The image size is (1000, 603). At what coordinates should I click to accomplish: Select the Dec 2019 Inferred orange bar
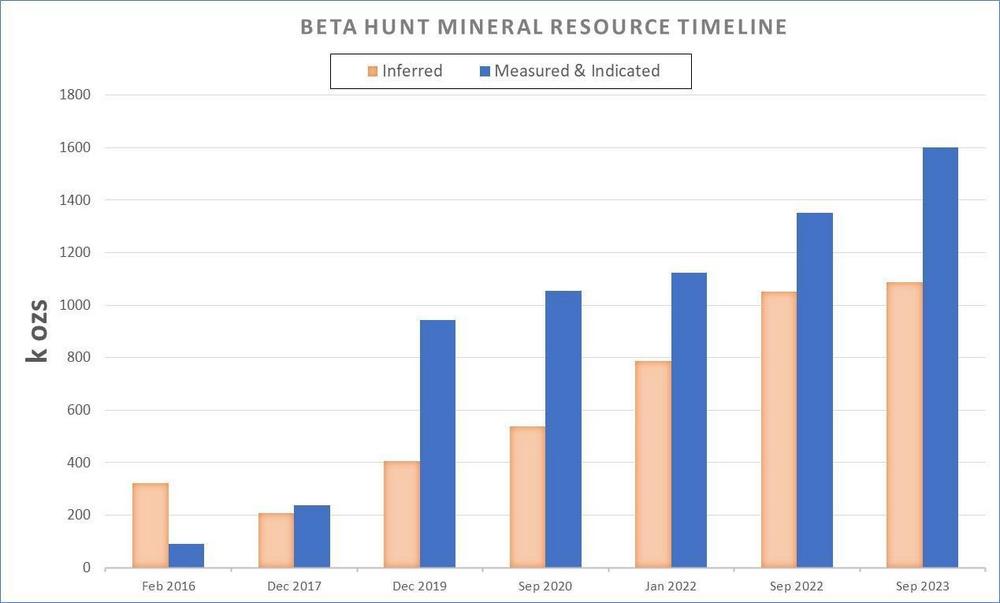[402, 514]
